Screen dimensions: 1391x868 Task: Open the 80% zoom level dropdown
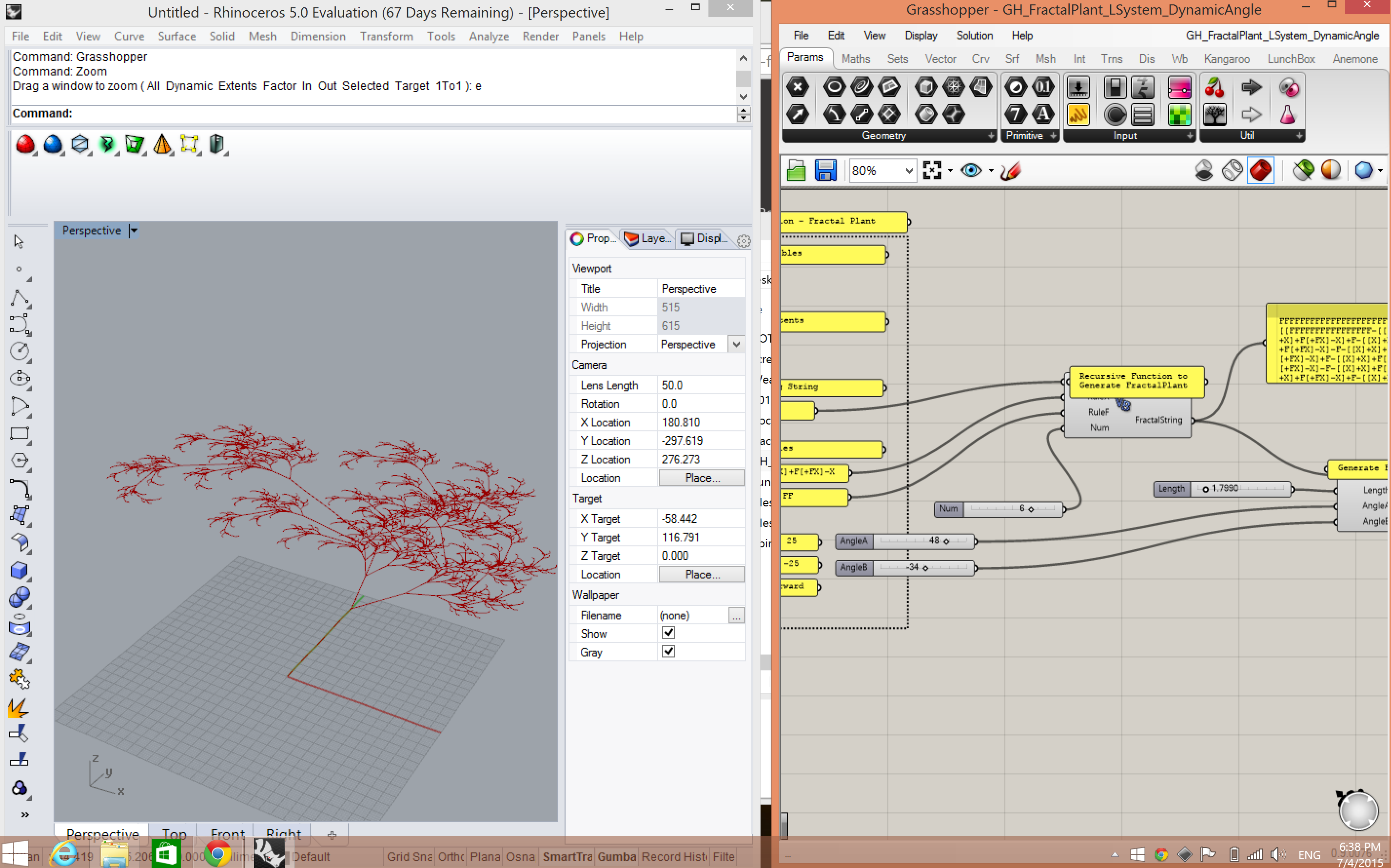pyautogui.click(x=909, y=171)
